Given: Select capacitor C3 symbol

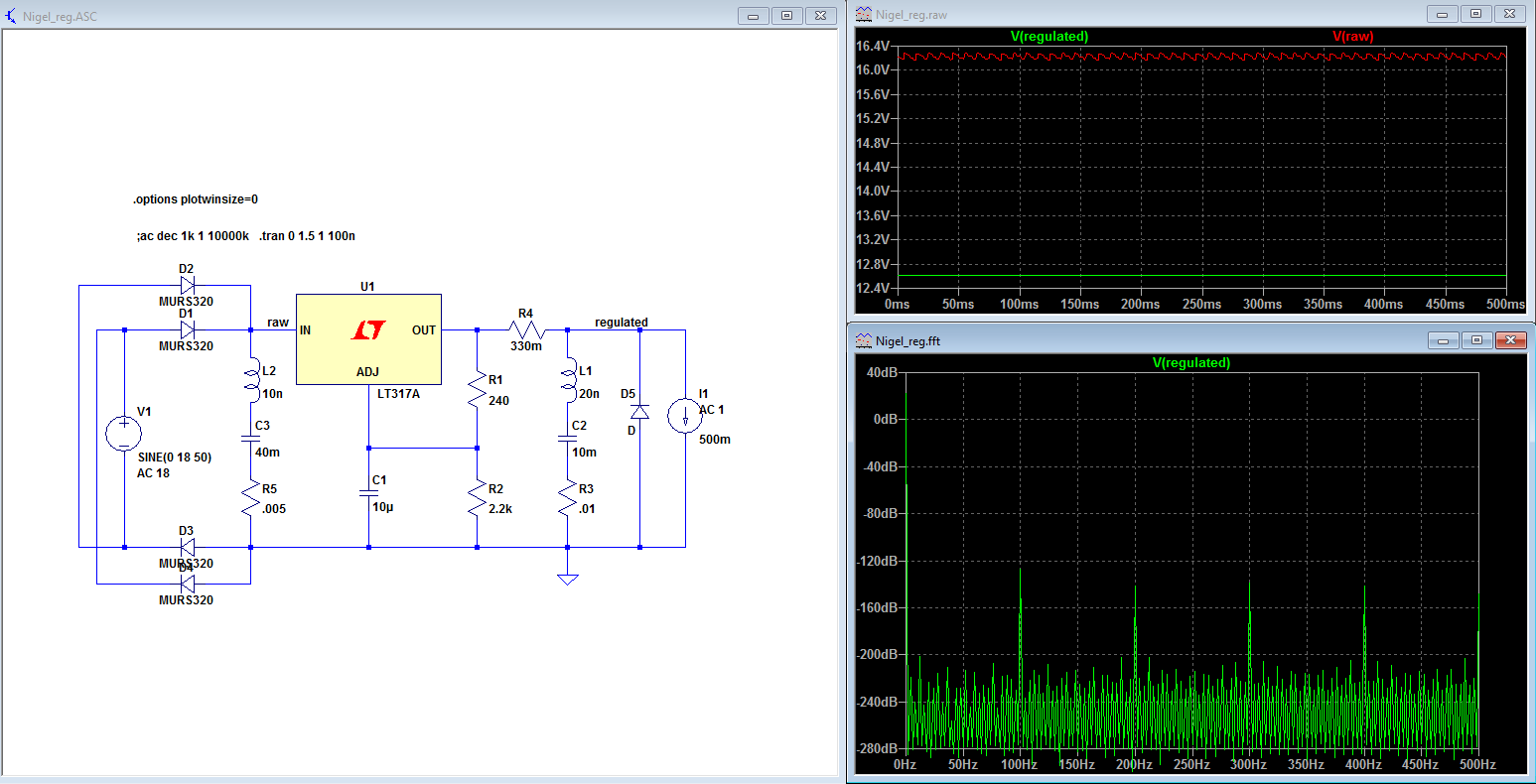Looking at the screenshot, I should pos(250,437).
